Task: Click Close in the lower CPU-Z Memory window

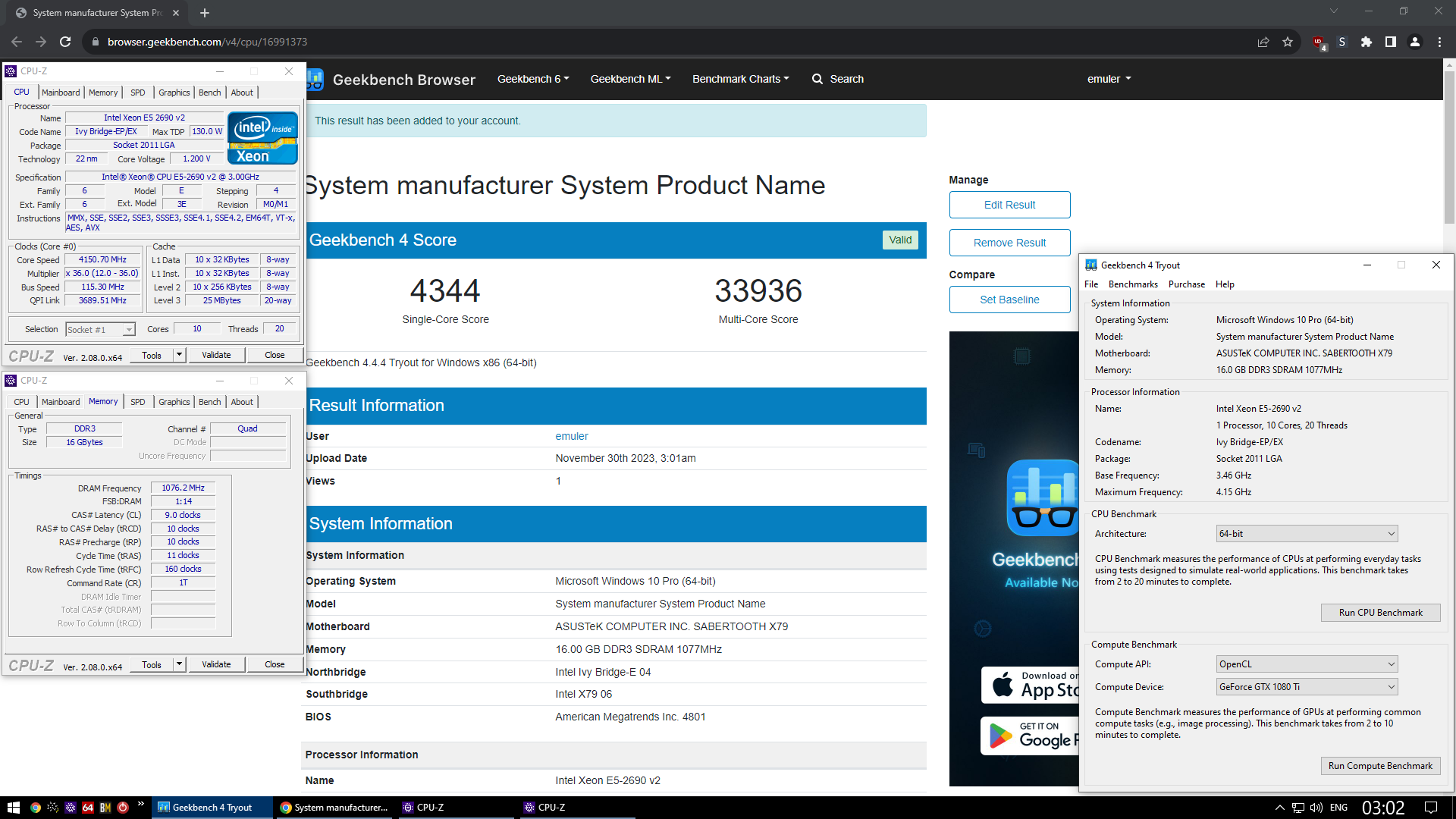Action: click(x=275, y=664)
